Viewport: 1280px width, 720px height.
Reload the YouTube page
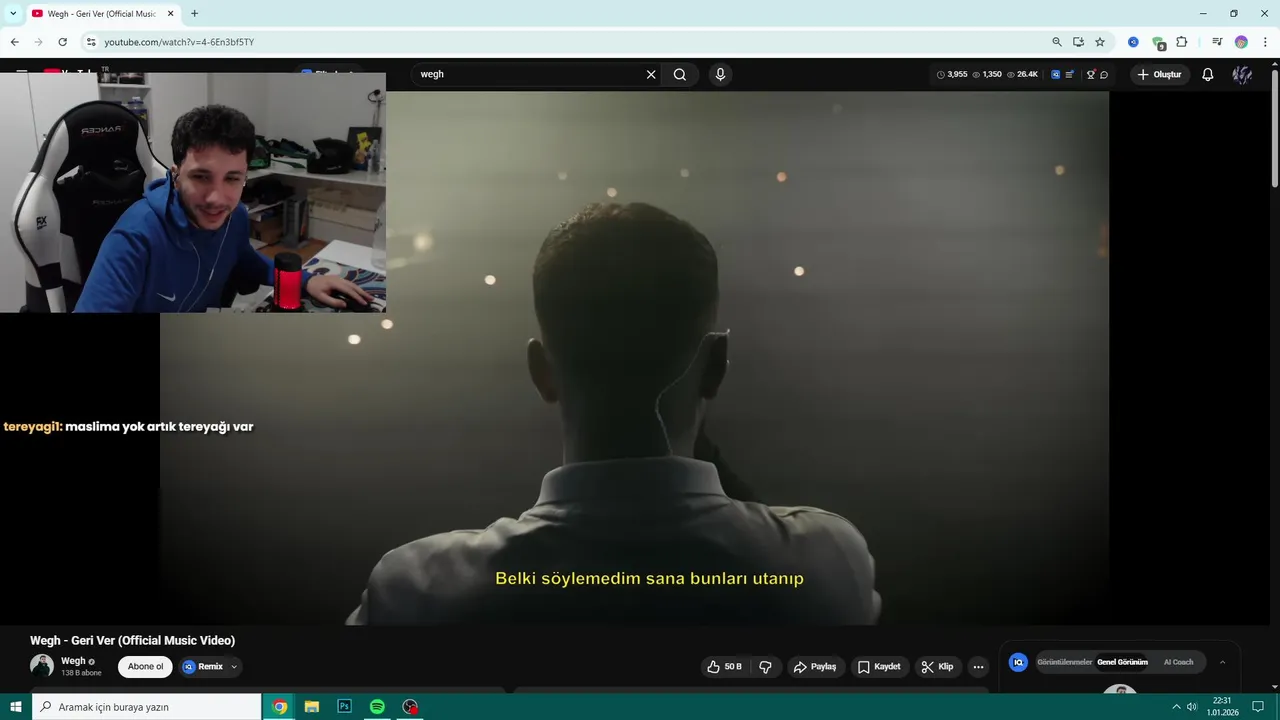pos(62,42)
